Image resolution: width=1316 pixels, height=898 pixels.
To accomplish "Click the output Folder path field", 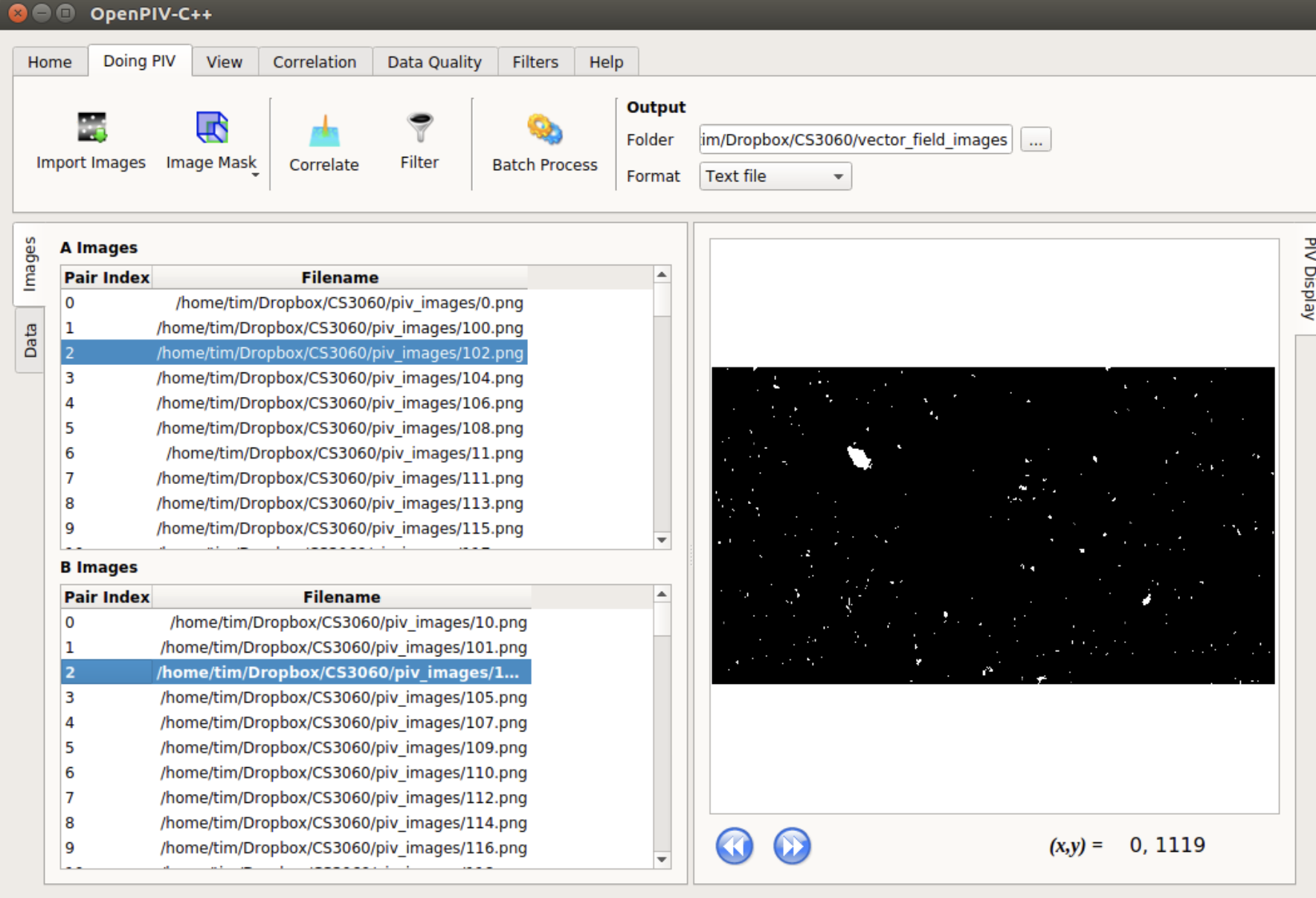I will 855,140.
